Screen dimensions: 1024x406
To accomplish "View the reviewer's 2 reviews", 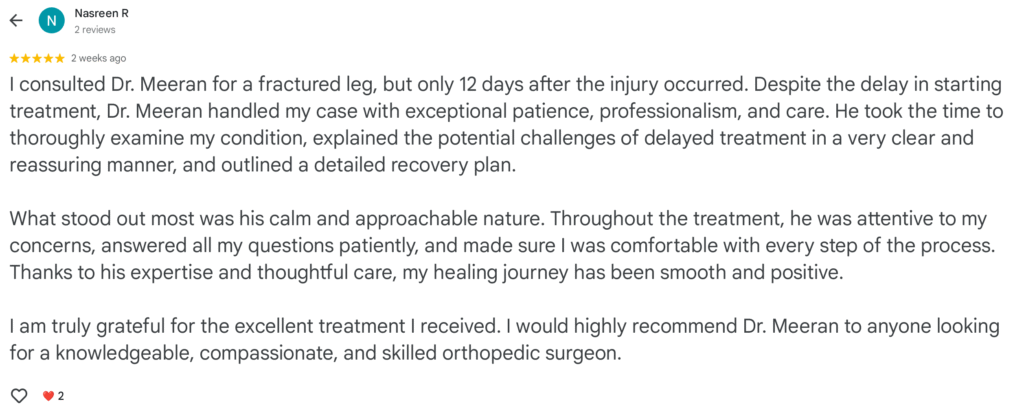I will coord(95,29).
